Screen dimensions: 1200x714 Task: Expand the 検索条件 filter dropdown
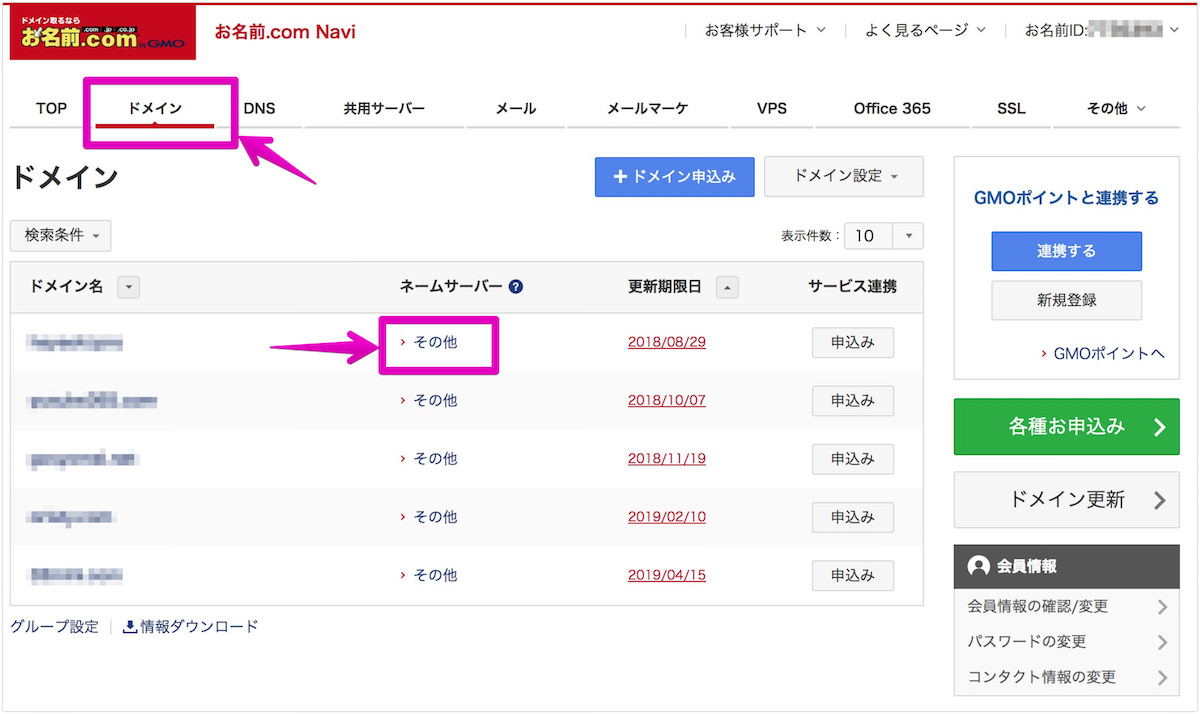tap(61, 236)
